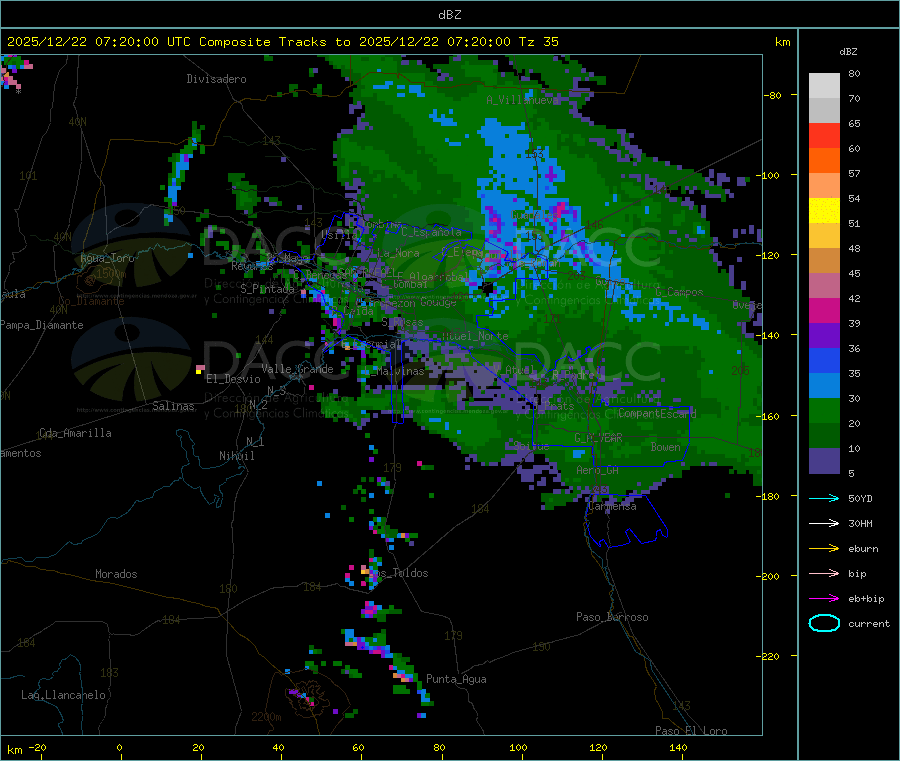Click the 'El_Desvio' map label
This screenshot has width=900, height=761.
(x=233, y=379)
